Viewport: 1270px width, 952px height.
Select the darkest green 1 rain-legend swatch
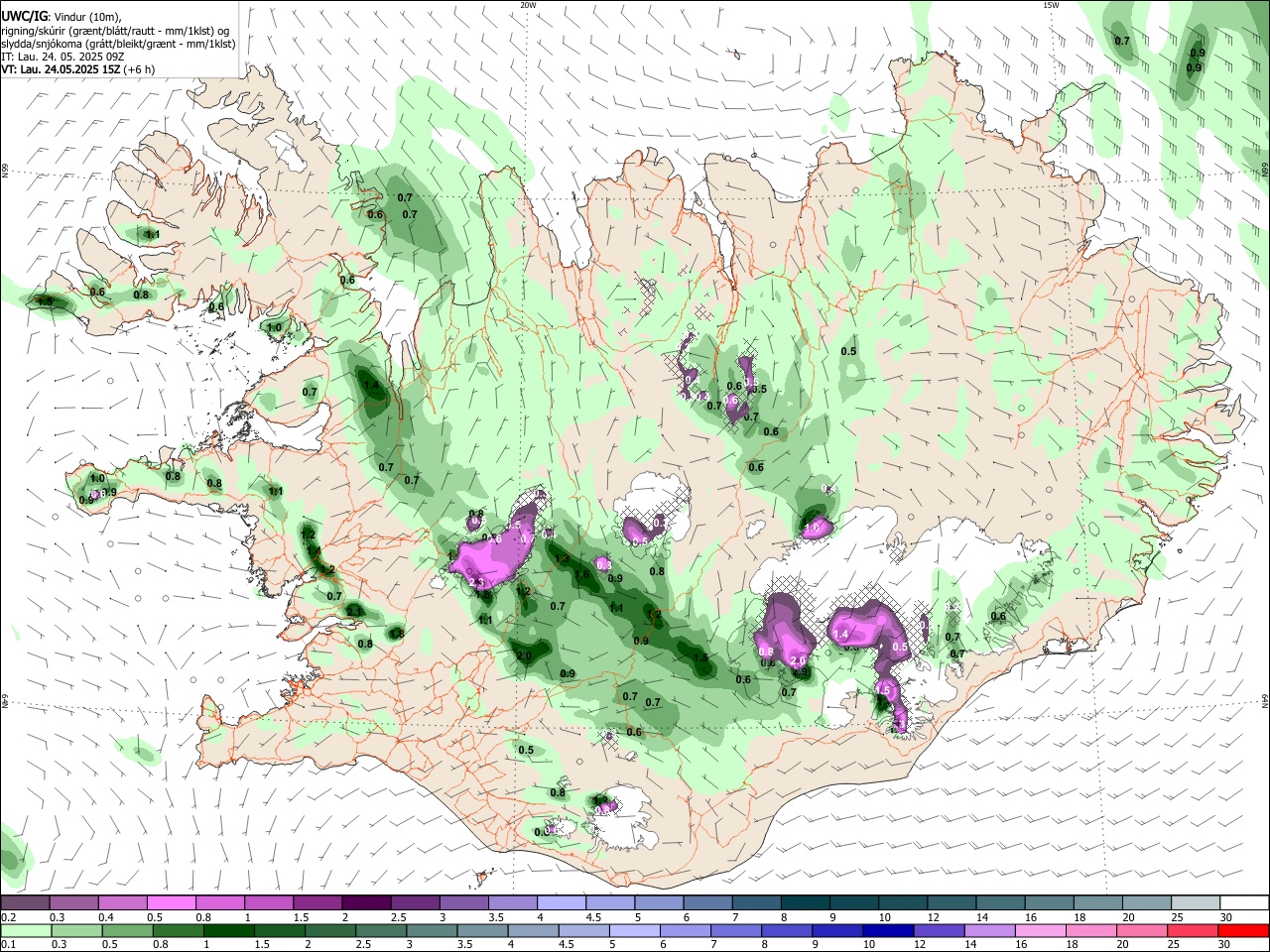click(x=228, y=931)
